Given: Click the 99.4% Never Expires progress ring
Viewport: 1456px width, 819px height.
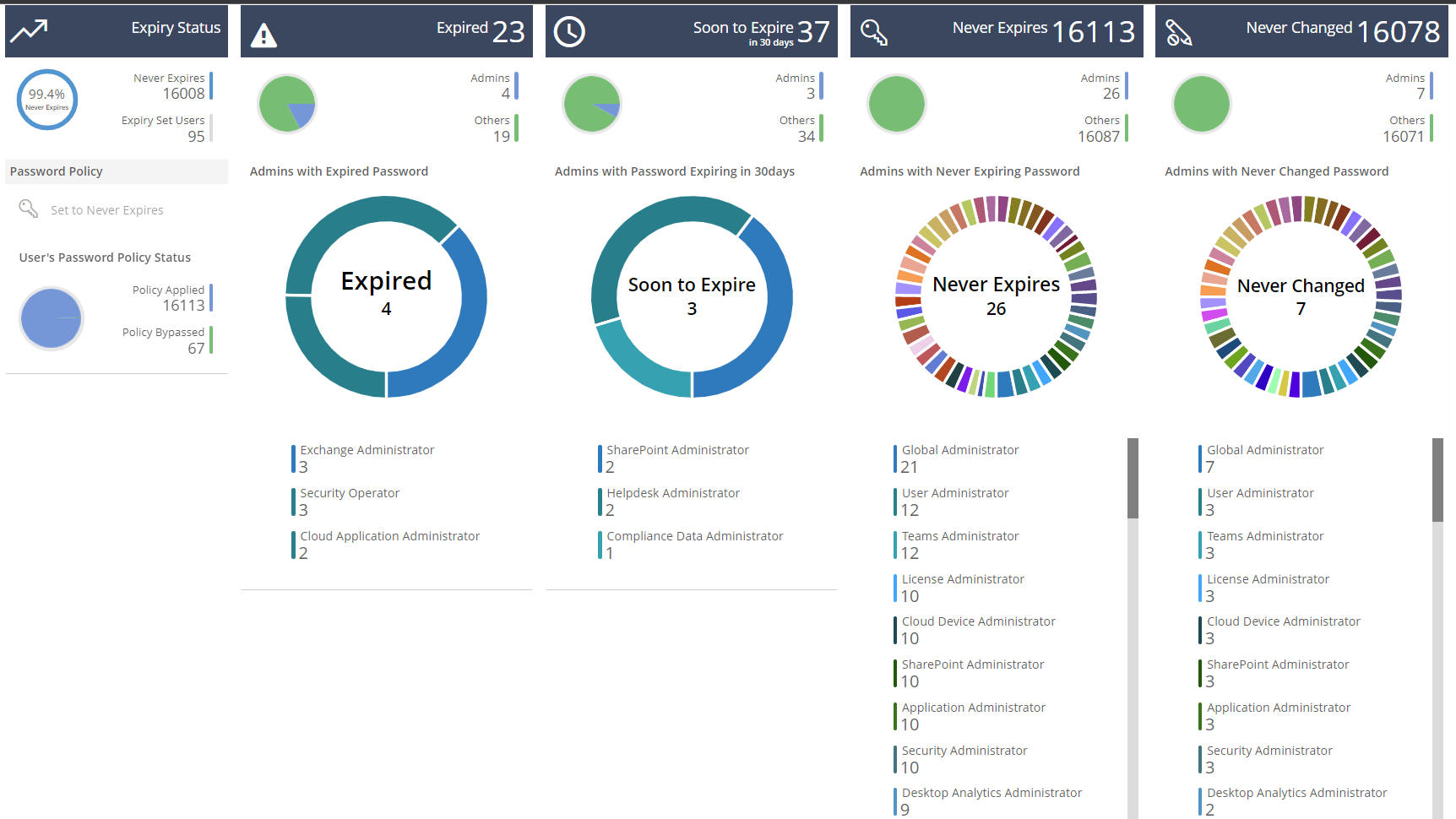Looking at the screenshot, I should pyautogui.click(x=46, y=99).
